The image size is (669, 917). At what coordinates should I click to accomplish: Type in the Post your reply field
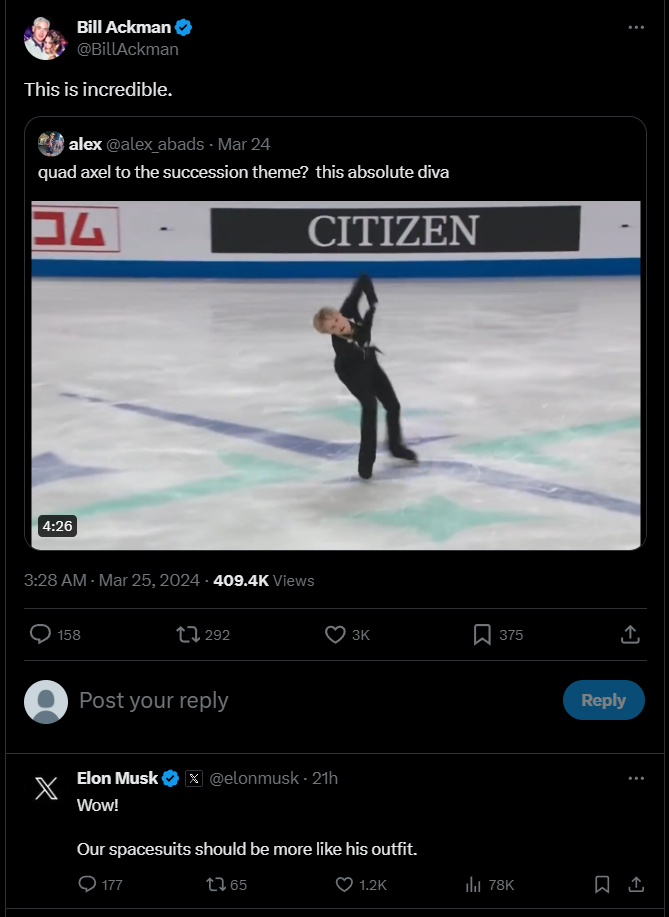pos(300,700)
